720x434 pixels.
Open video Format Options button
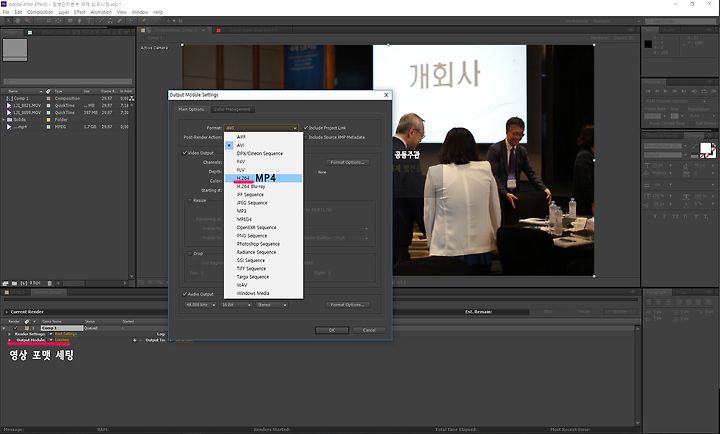pos(348,163)
